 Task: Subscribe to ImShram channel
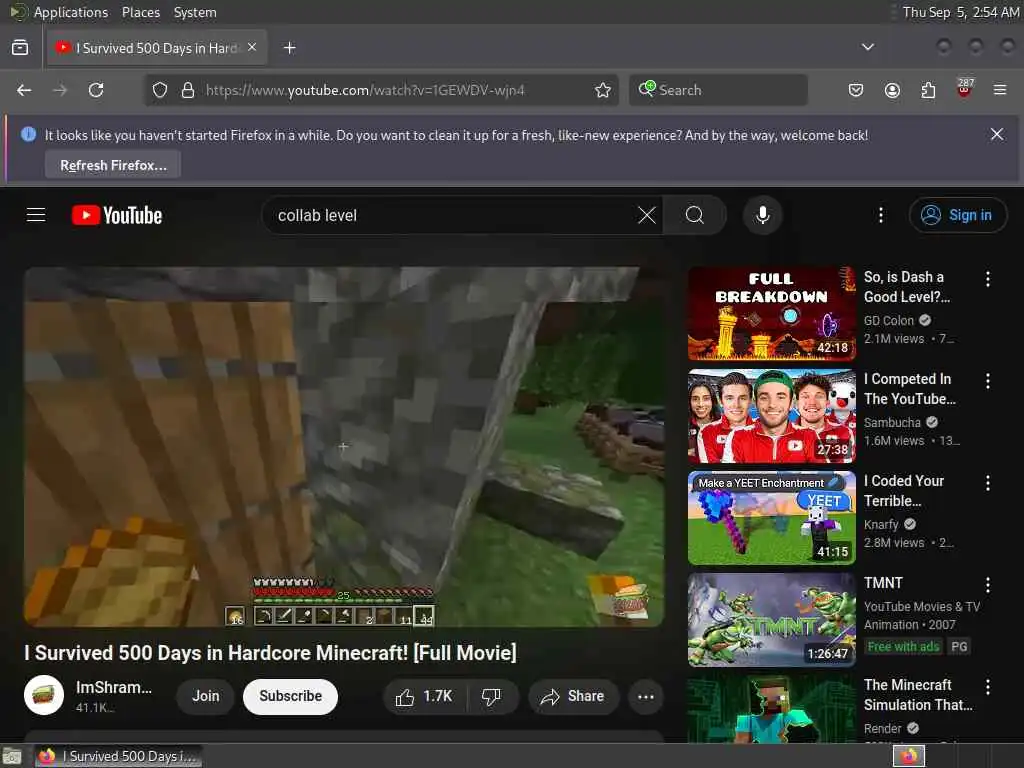pos(290,696)
